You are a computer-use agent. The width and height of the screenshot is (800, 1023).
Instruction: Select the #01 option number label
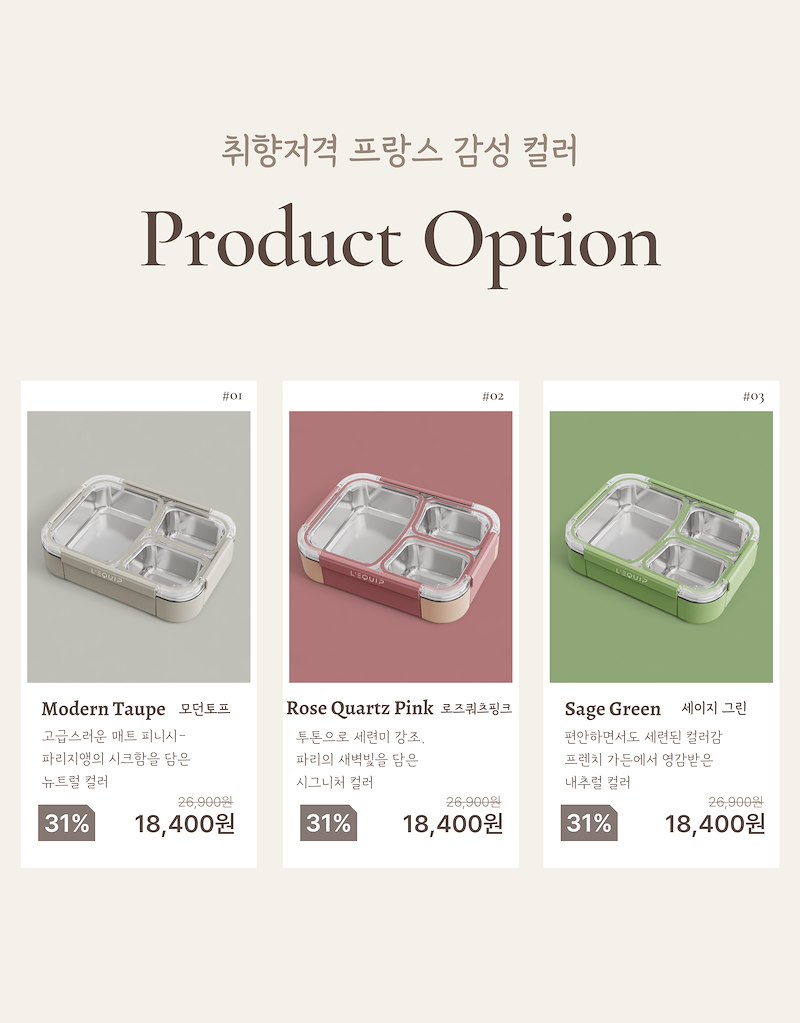tap(232, 396)
